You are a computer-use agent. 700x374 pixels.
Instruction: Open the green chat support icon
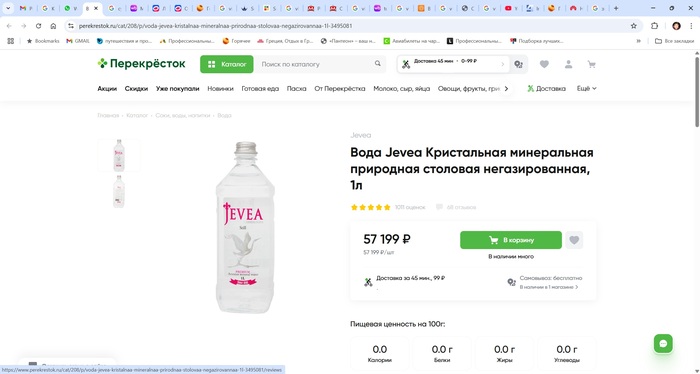663,343
